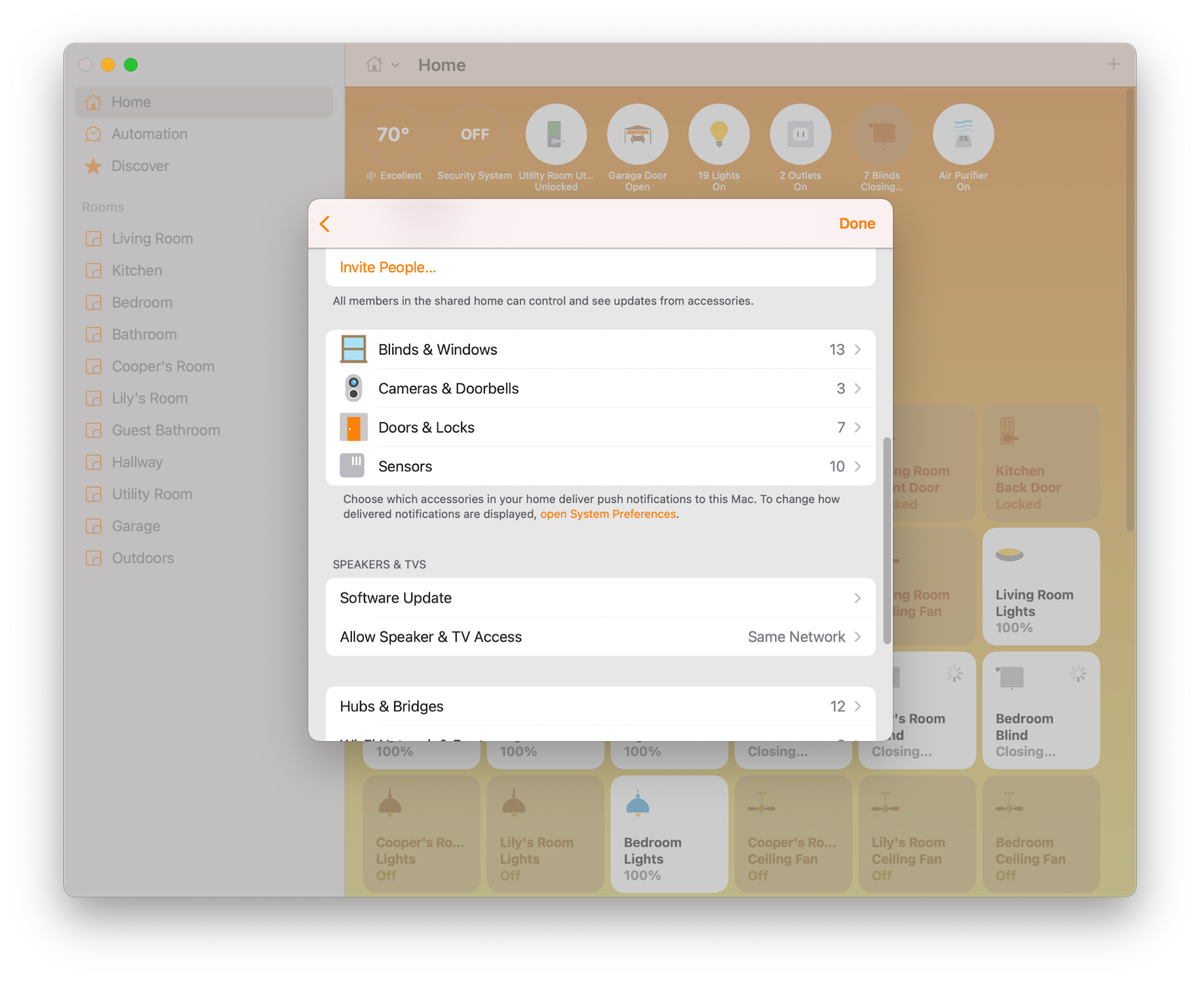This screenshot has height=981, width=1200.
Task: Click the Cameras & Doorbells speaker icon
Action: [x=353, y=388]
